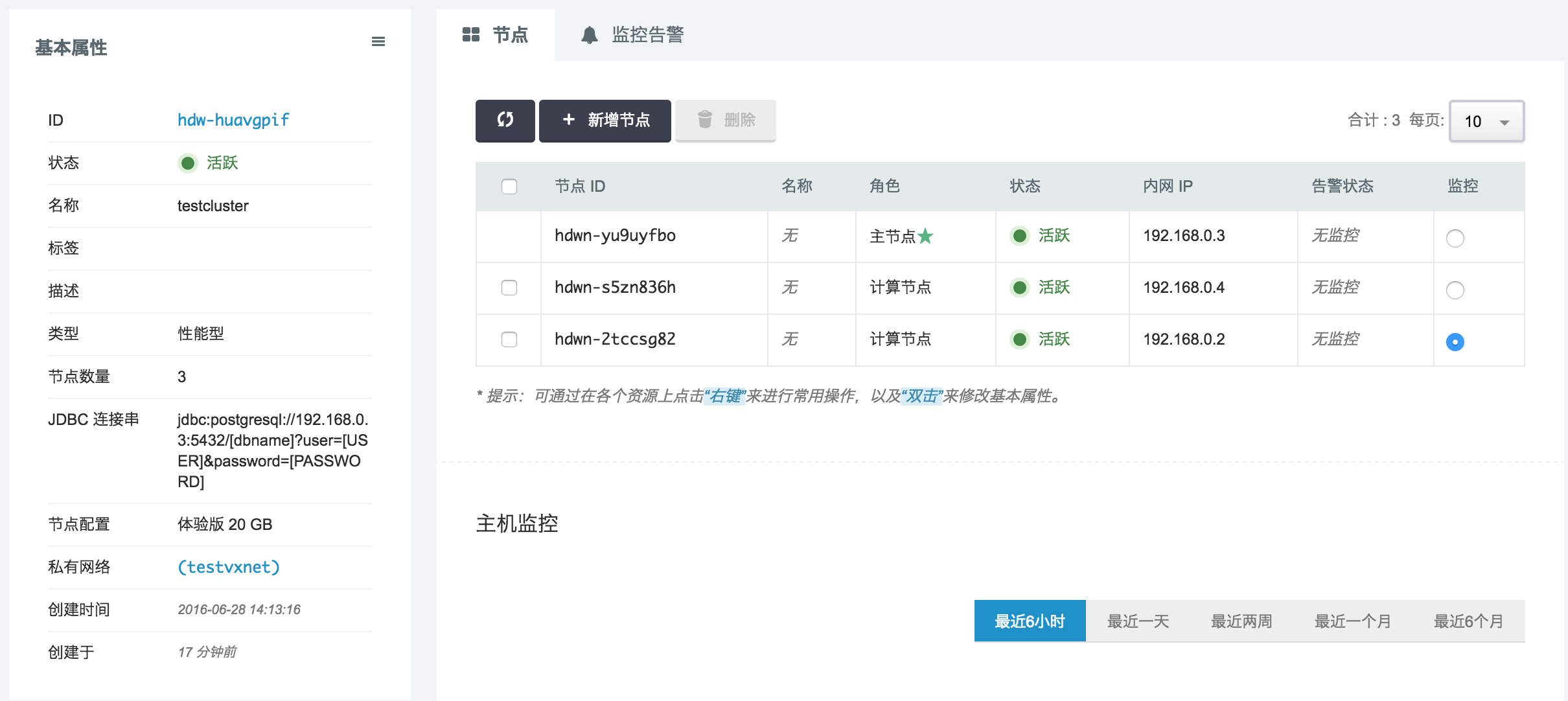Click the green status dot of hdwn-s5zn836h

click(x=1020, y=288)
